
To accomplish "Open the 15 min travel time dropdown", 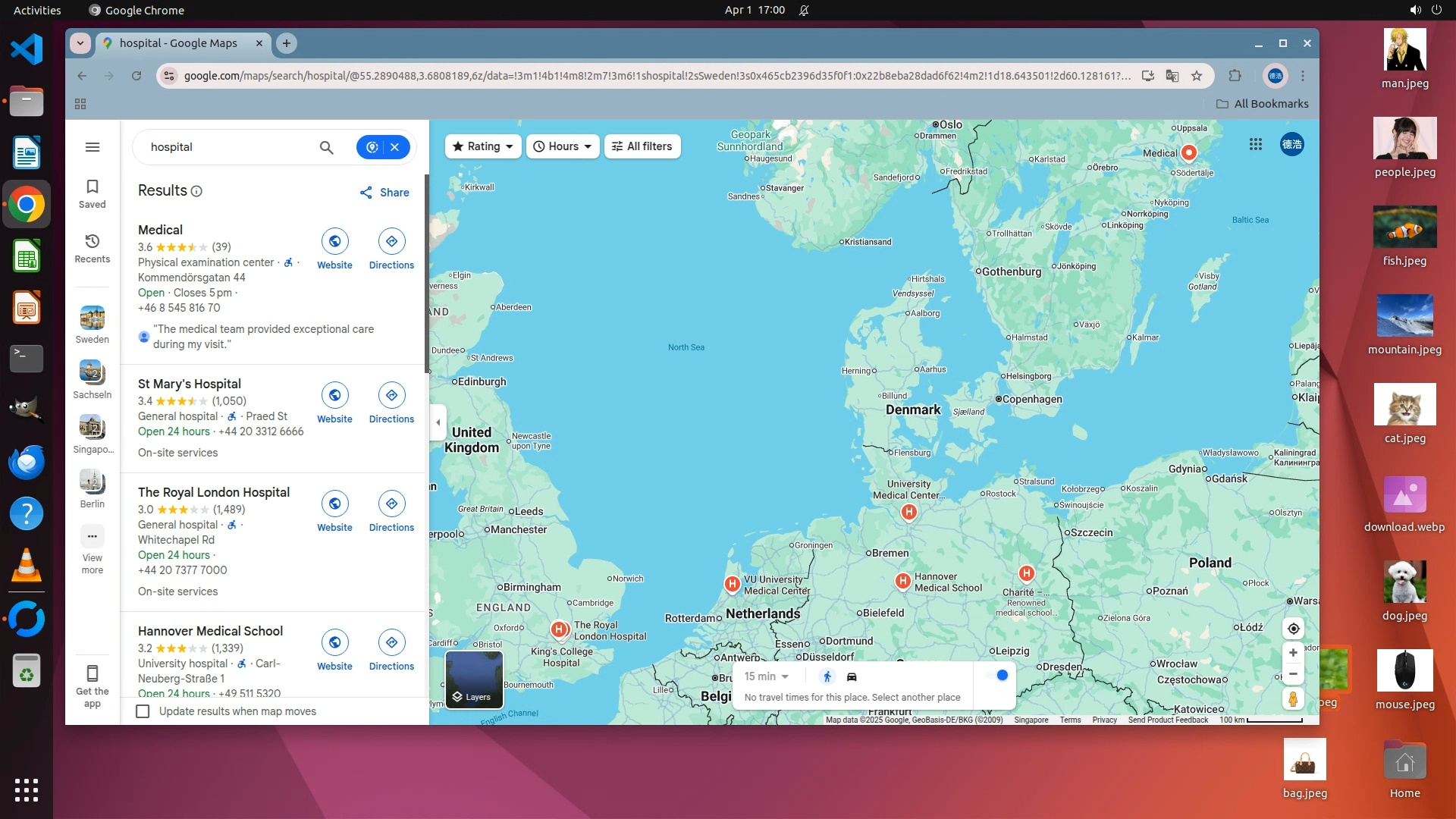I will click(x=767, y=676).
